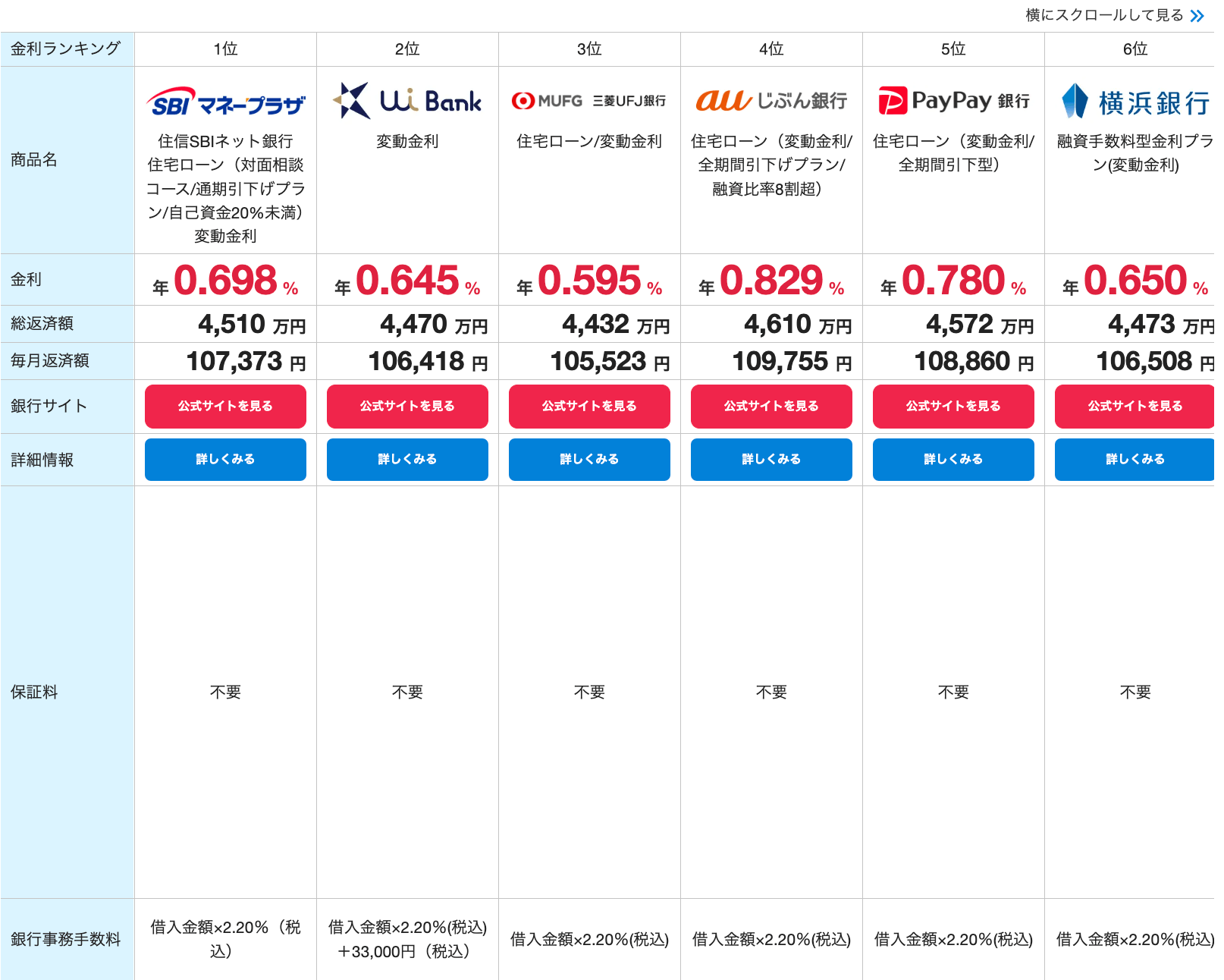Click total repayment 4,510 万円
1224x980 pixels.
coord(252,325)
